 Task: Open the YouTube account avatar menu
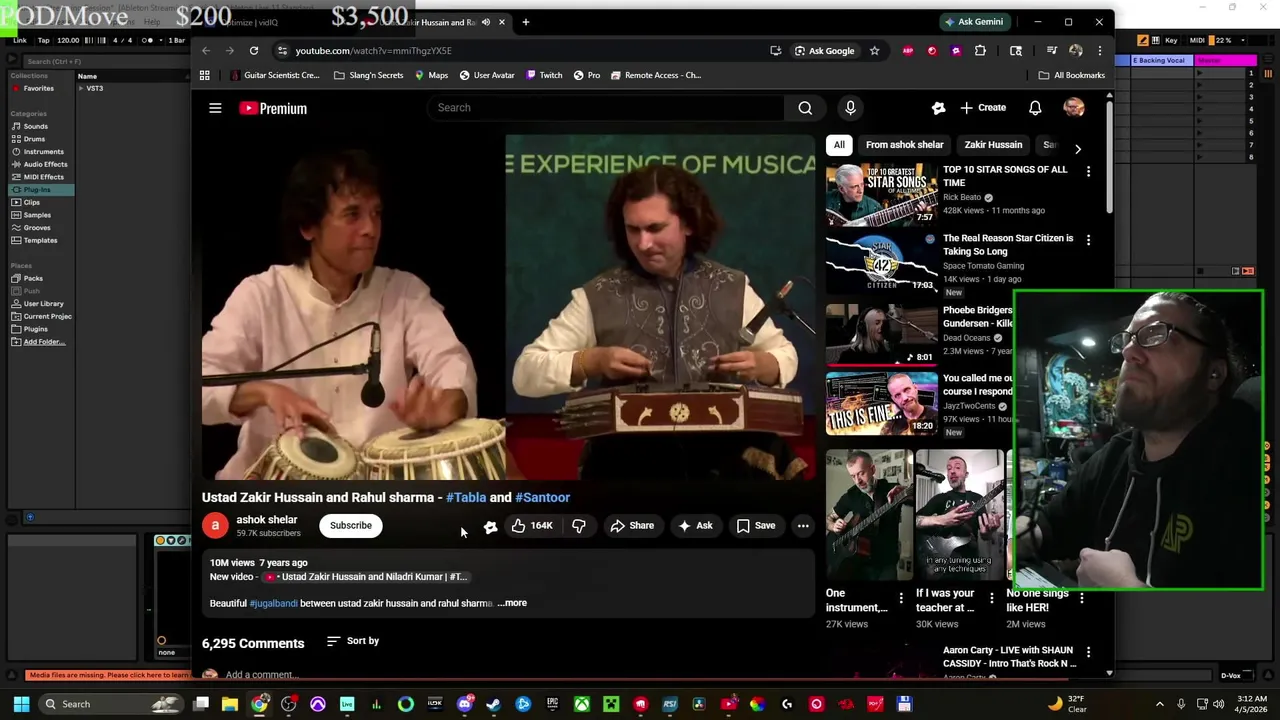[1074, 108]
